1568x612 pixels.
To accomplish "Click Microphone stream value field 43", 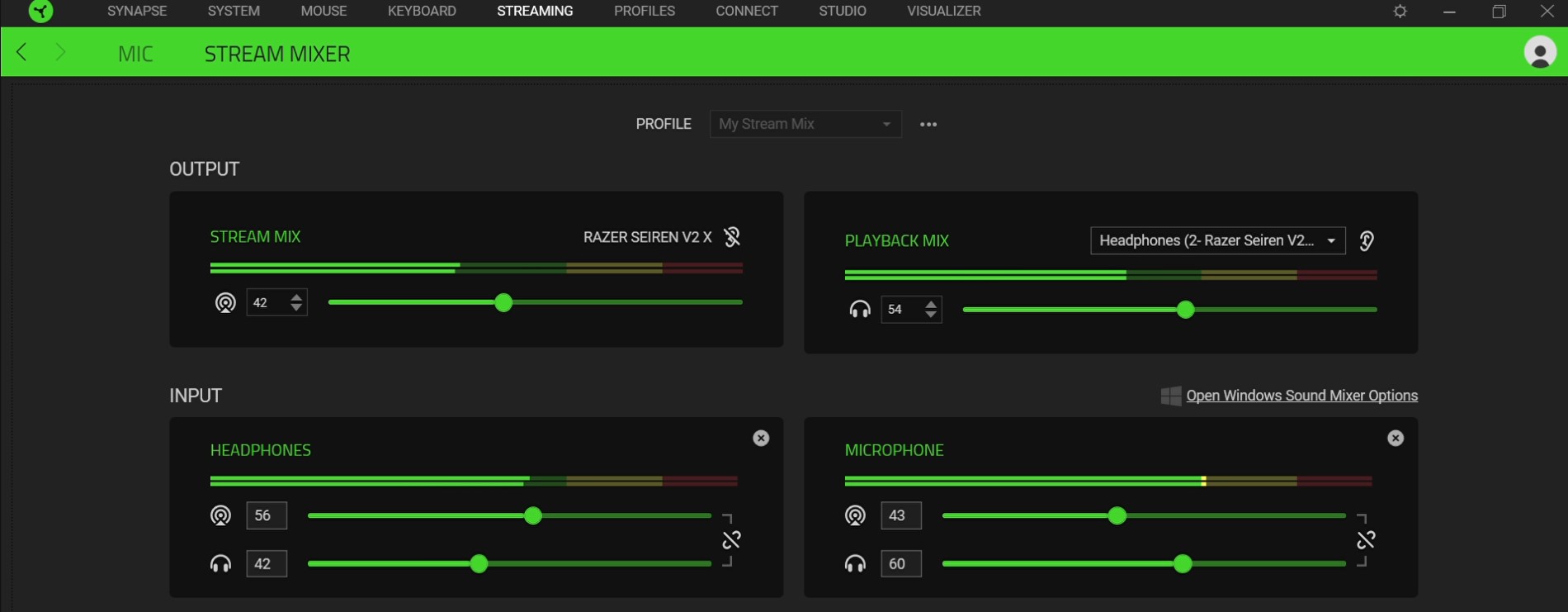I will click(901, 515).
